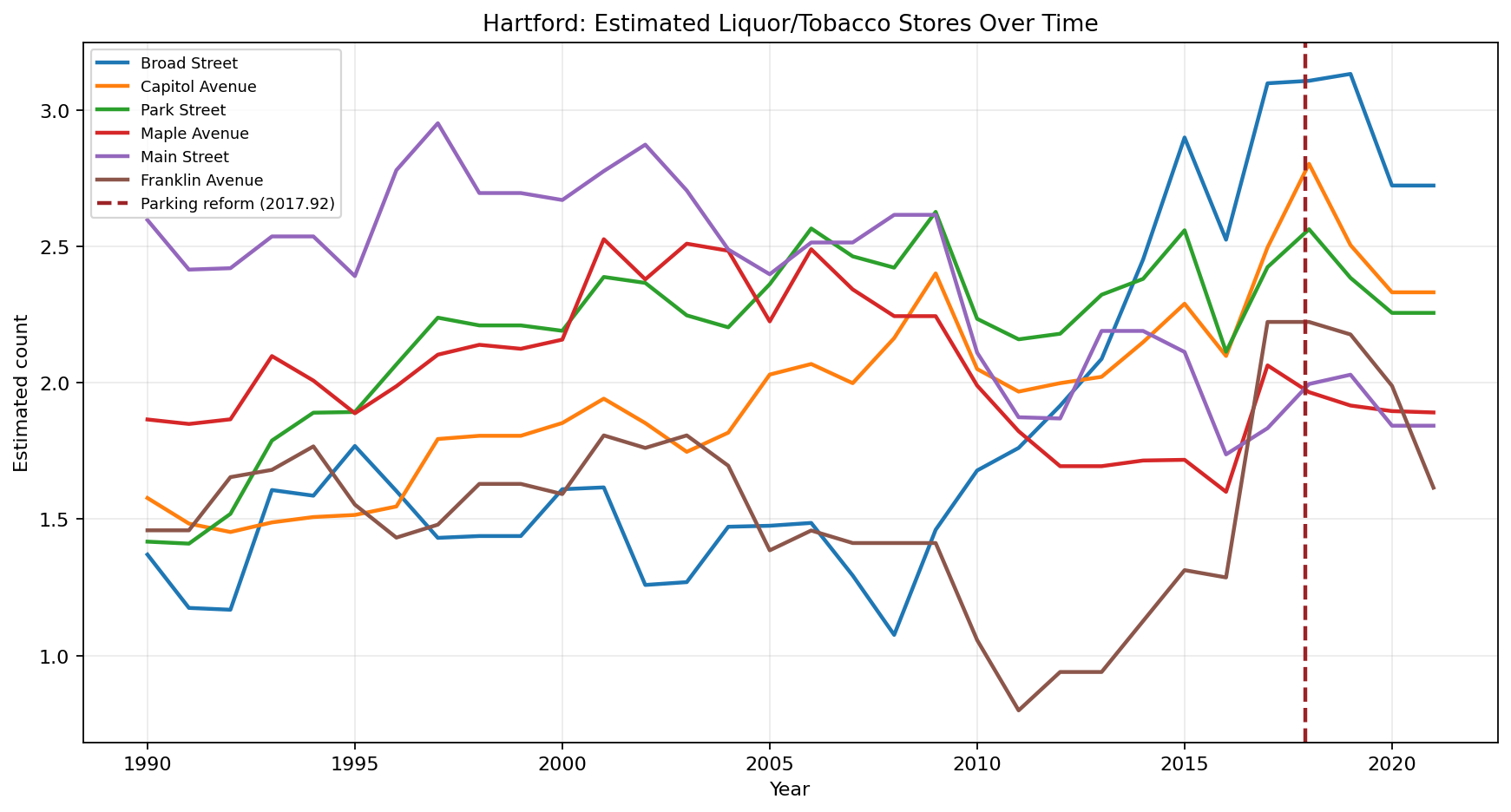Click the Main Street peak near 1997
The height and width of the screenshot is (812, 1511).
pos(437,124)
